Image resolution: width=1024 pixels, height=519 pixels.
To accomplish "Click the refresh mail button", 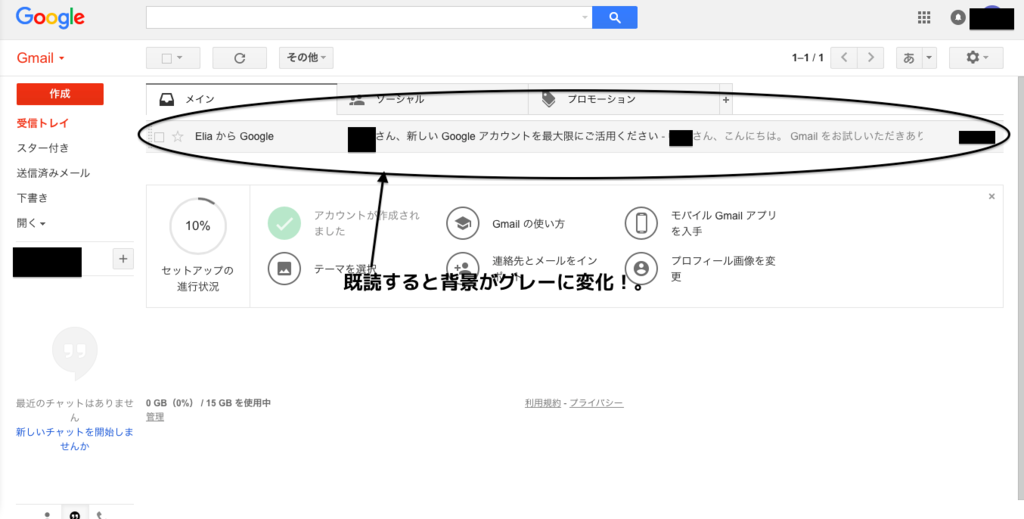I will (x=240, y=58).
